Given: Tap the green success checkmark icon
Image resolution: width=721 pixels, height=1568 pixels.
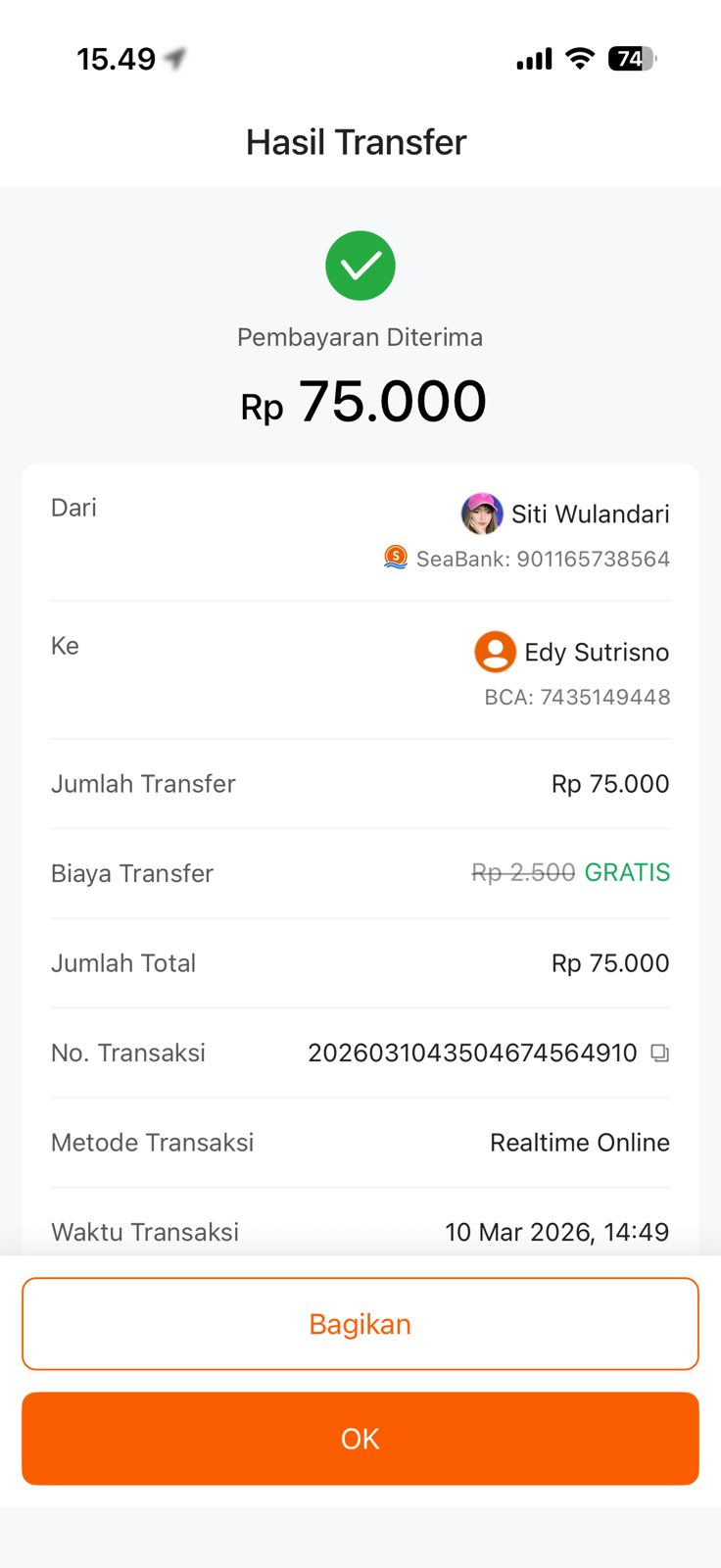Looking at the screenshot, I should tap(360, 266).
